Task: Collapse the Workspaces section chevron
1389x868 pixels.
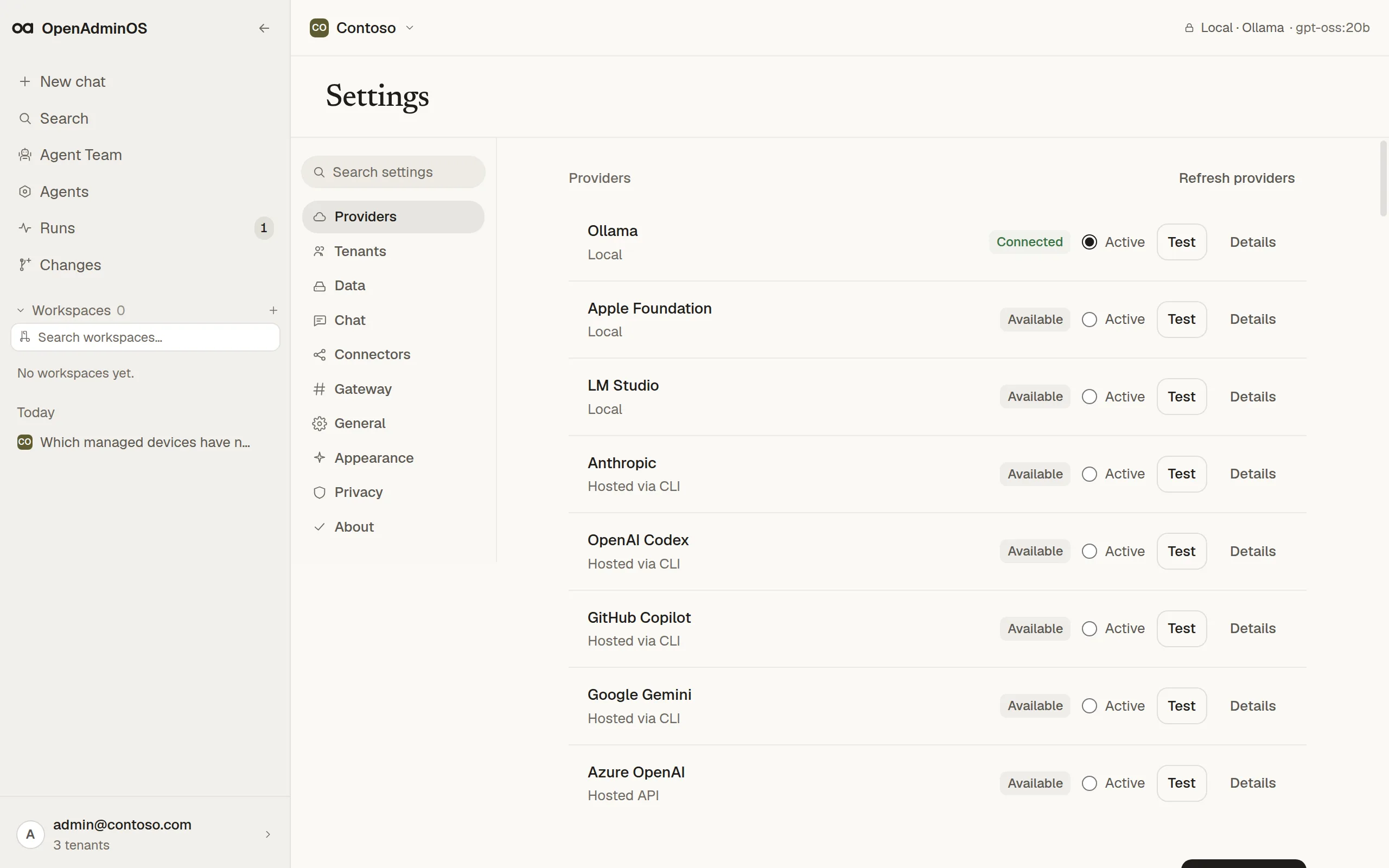Action: (x=21, y=310)
